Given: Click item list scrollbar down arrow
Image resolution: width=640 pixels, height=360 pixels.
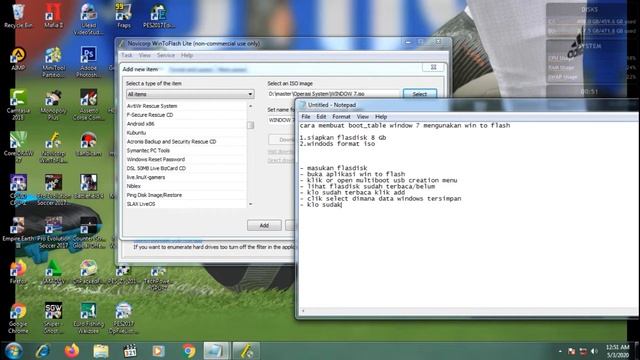Looking at the screenshot, I should point(250,204).
